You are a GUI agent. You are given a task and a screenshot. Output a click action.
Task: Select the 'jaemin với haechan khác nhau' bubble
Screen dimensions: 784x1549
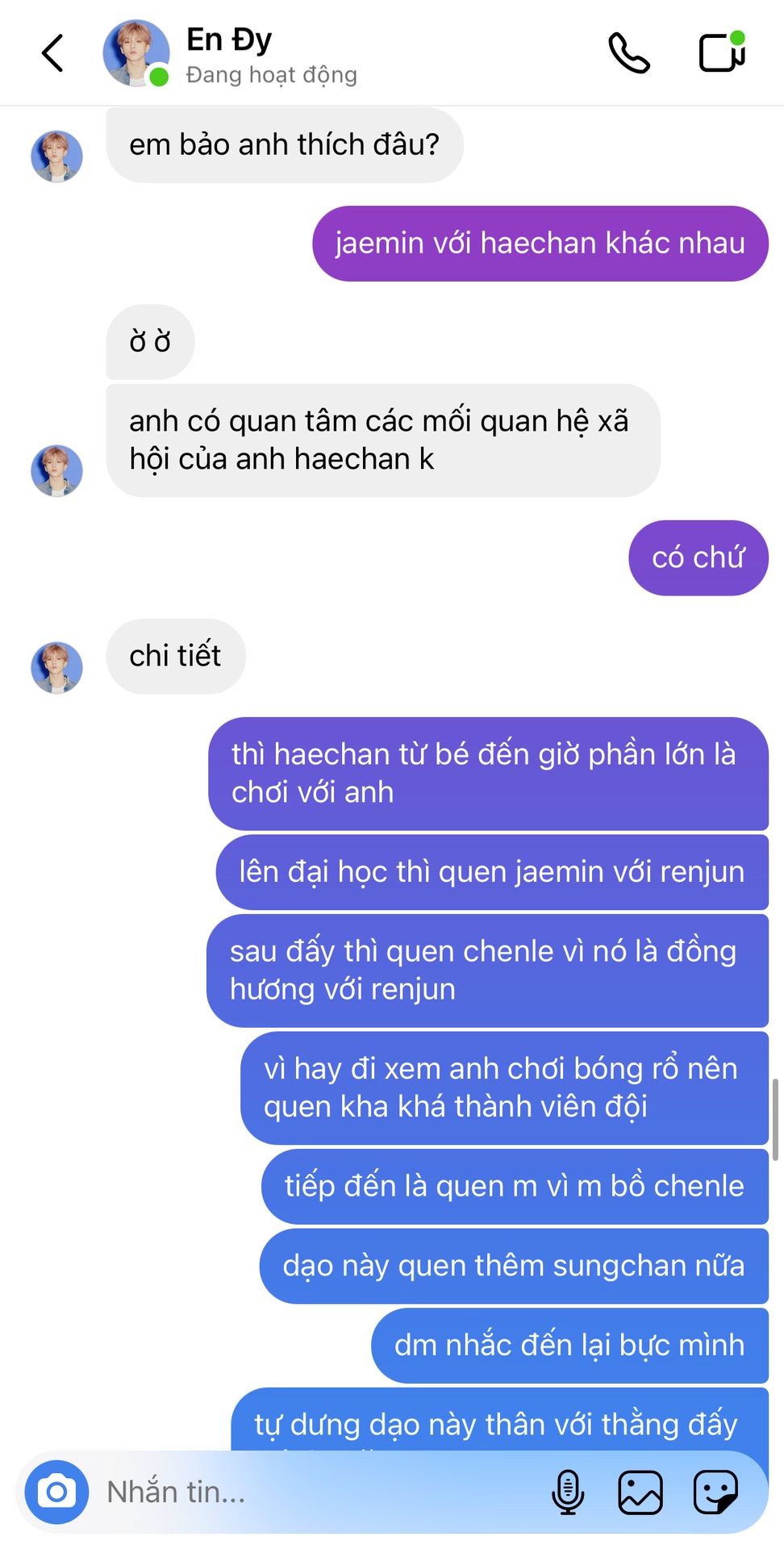(x=540, y=244)
